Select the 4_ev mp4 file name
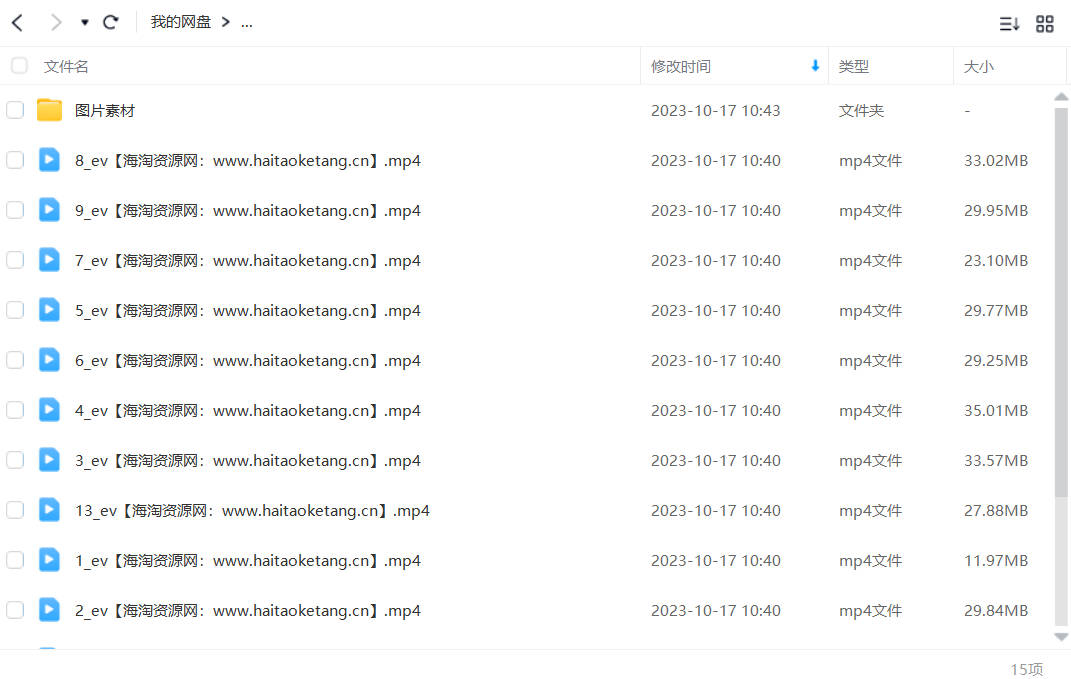The image size is (1071, 679). pyautogui.click(x=248, y=411)
